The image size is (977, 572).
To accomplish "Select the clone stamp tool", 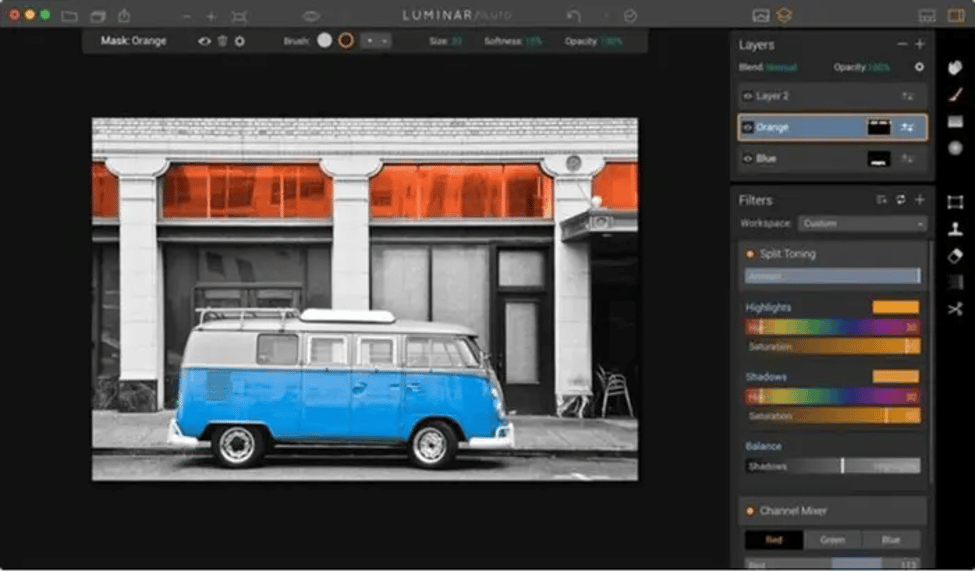I will [955, 229].
